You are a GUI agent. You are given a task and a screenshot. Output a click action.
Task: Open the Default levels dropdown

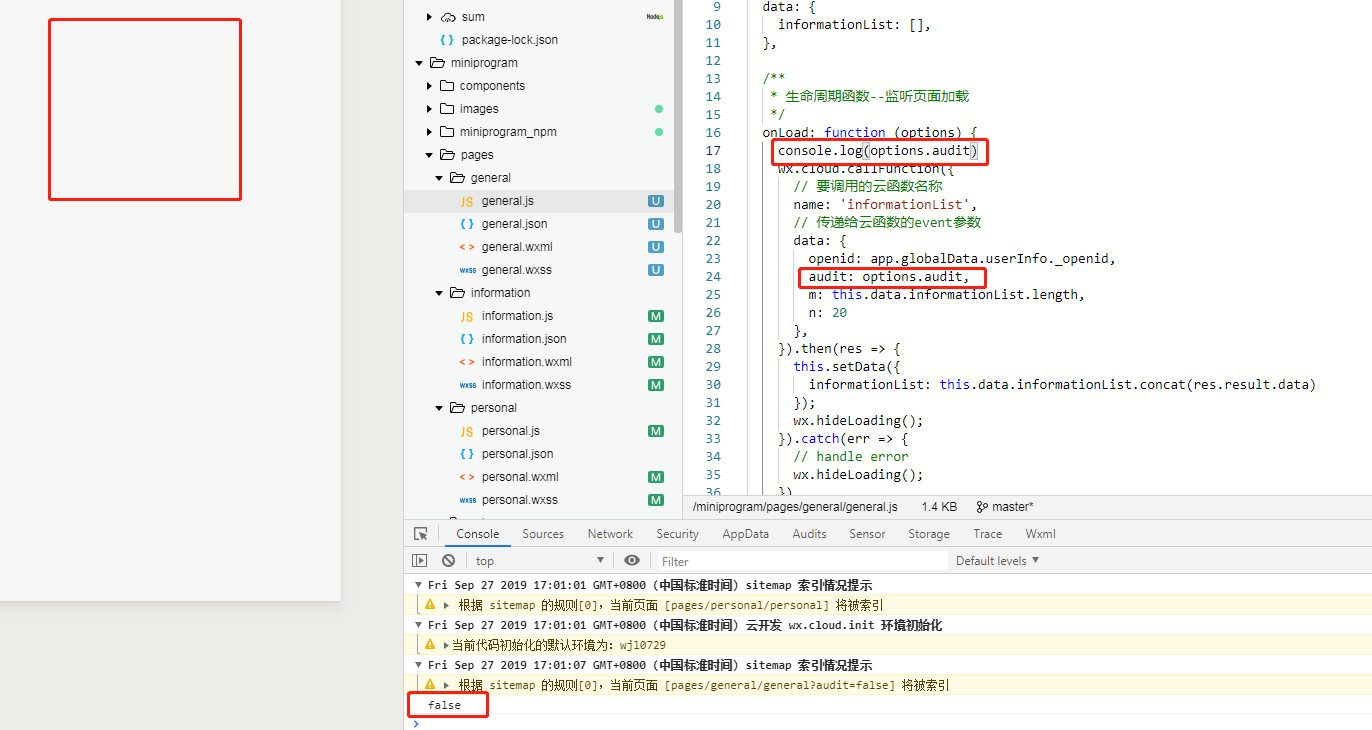coord(997,561)
